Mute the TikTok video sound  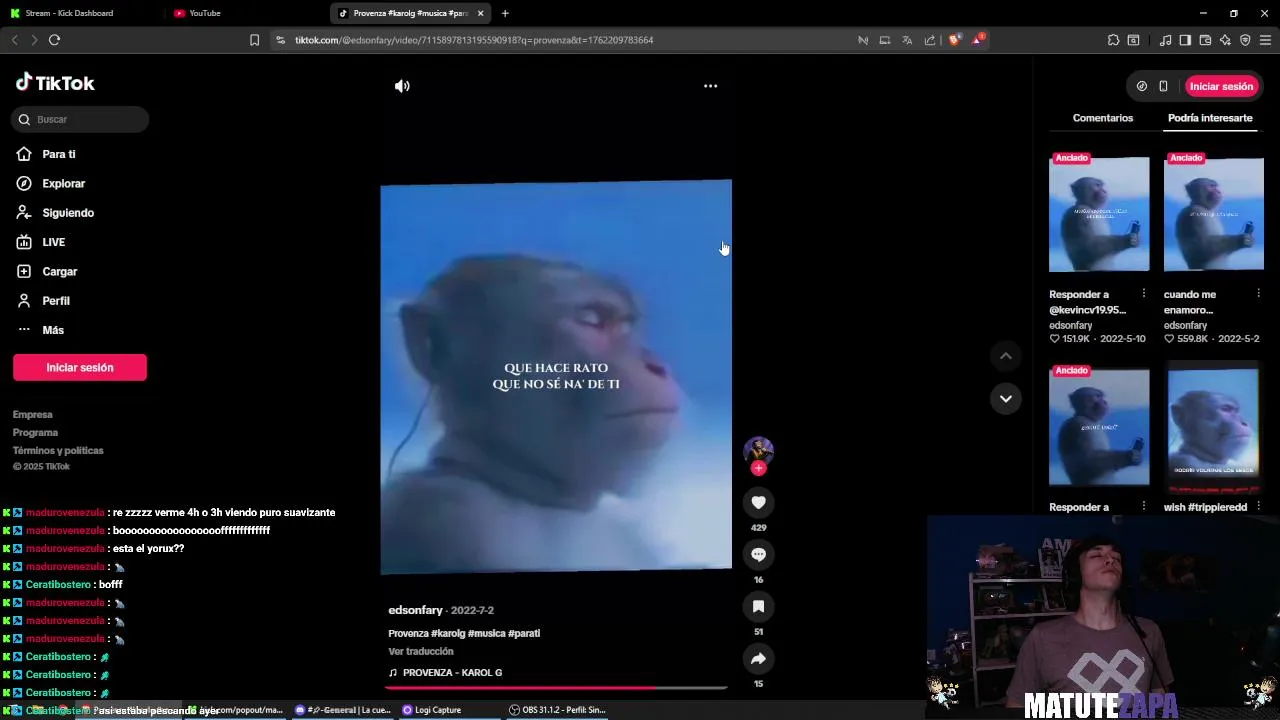(x=402, y=86)
